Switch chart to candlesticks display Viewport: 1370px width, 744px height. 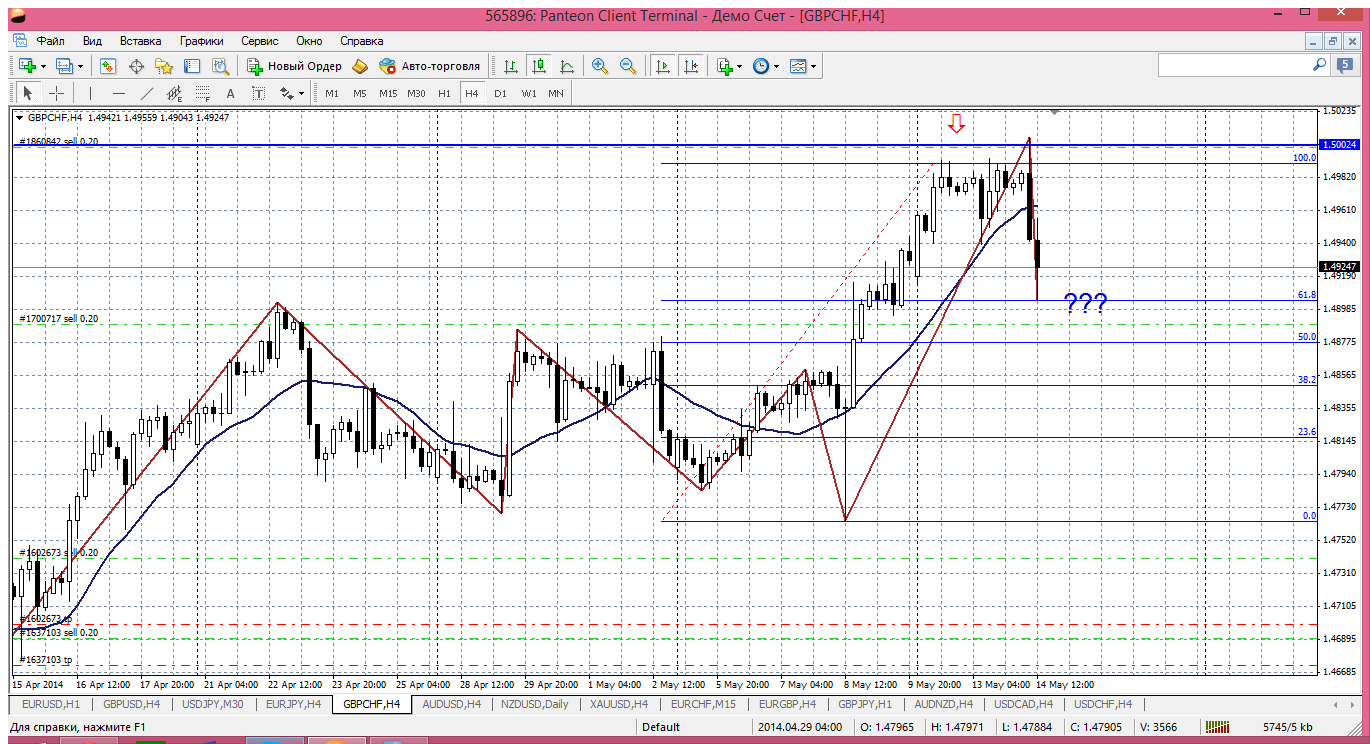tap(539, 66)
